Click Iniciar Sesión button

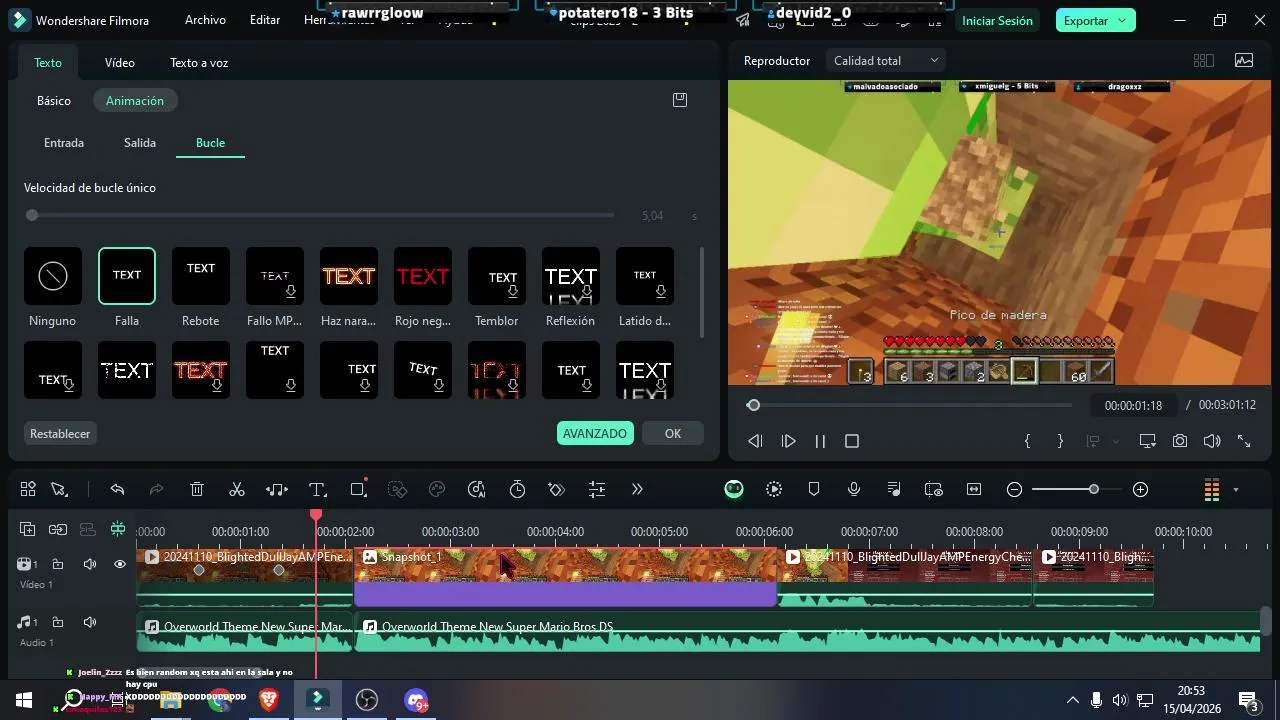point(997,21)
